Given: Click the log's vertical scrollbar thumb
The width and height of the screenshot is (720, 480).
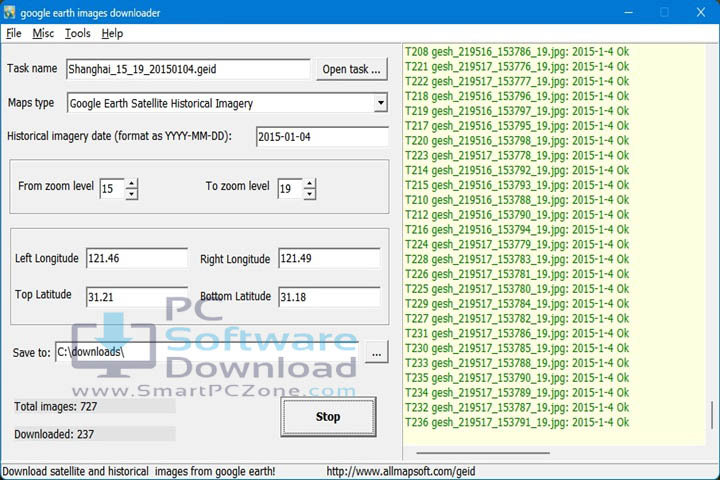Looking at the screenshot, I should tap(712, 415).
